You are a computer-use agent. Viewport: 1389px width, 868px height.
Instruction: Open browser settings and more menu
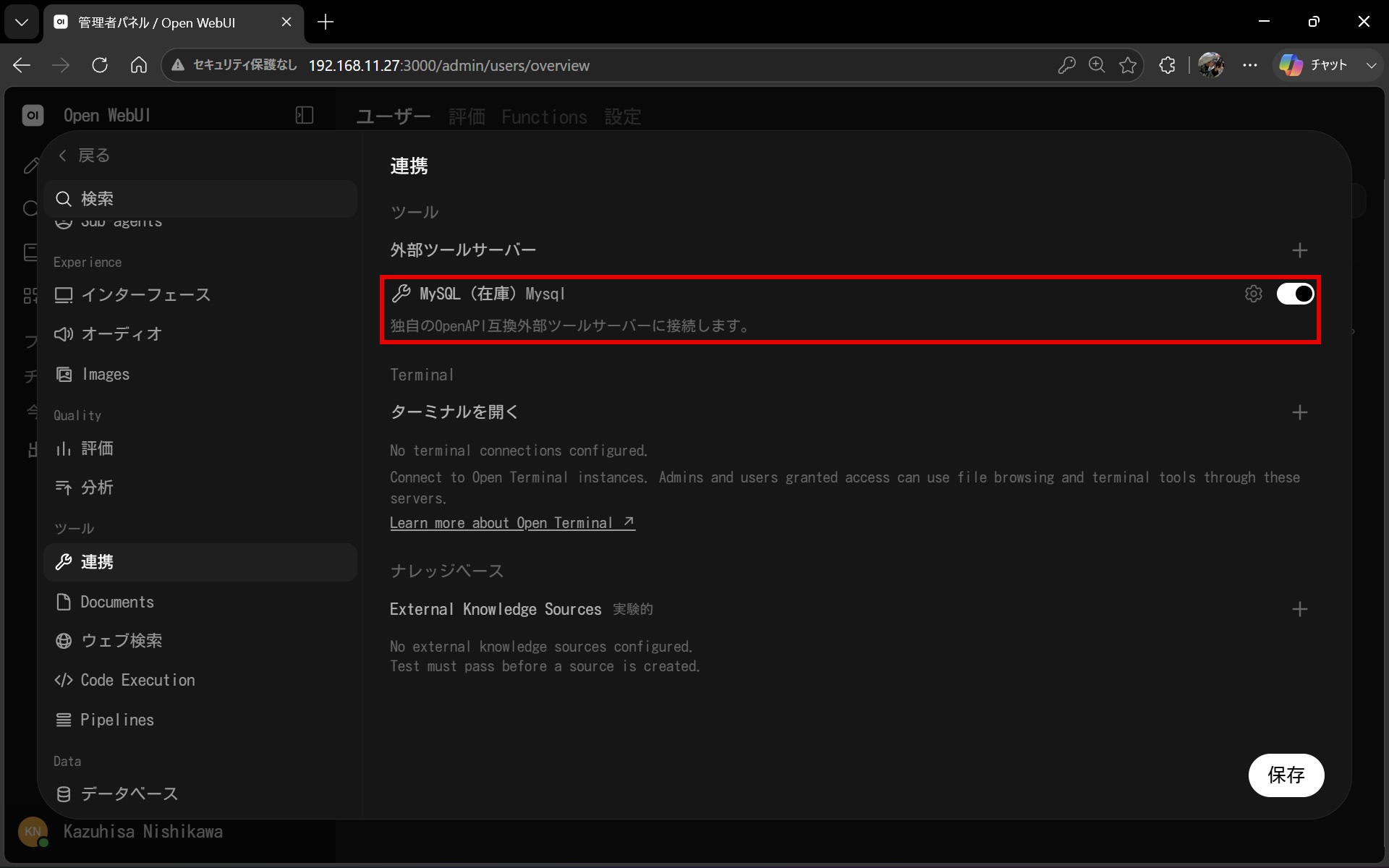(x=1250, y=65)
